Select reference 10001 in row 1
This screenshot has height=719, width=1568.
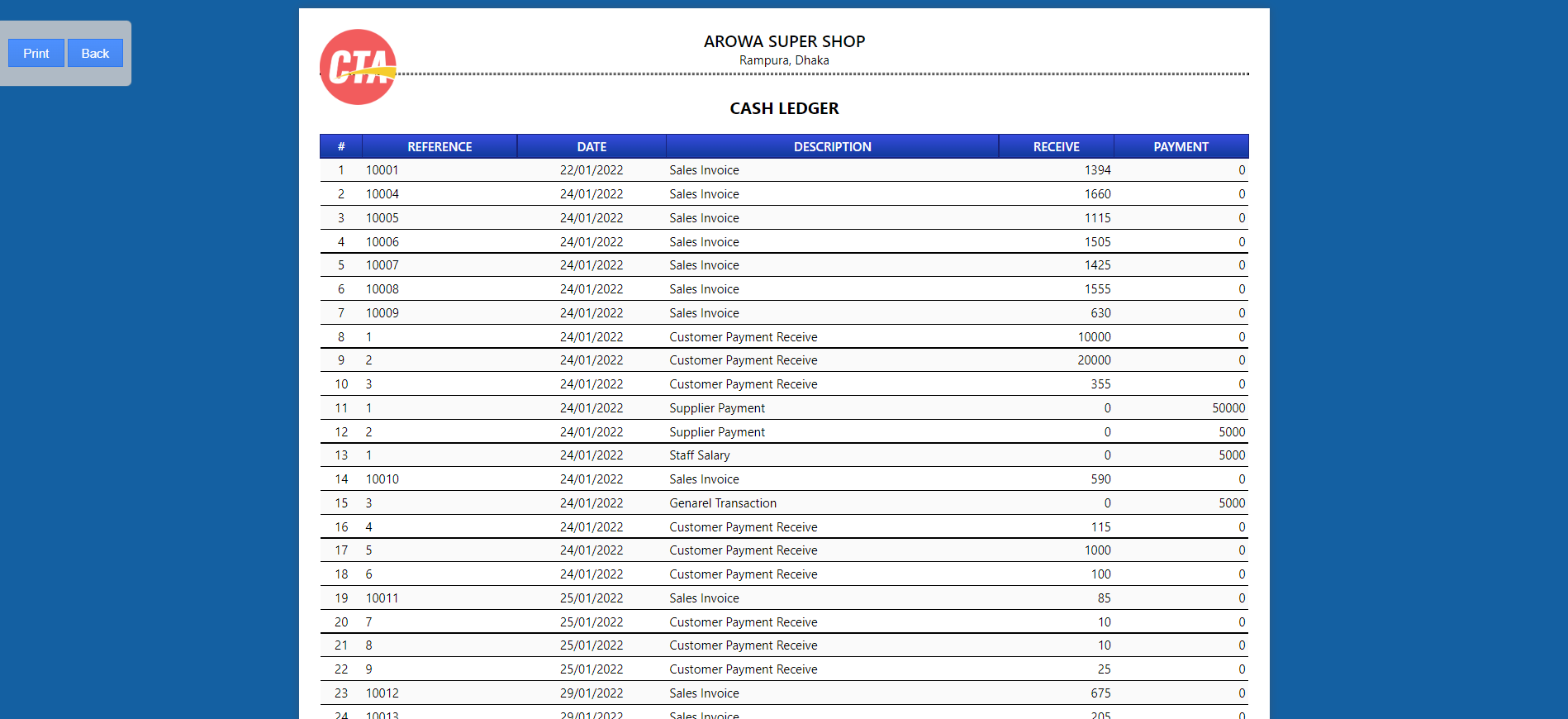click(382, 170)
